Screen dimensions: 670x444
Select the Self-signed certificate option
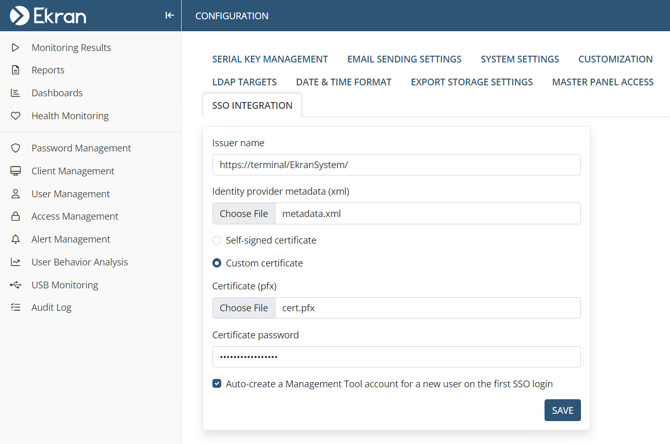[x=217, y=240]
